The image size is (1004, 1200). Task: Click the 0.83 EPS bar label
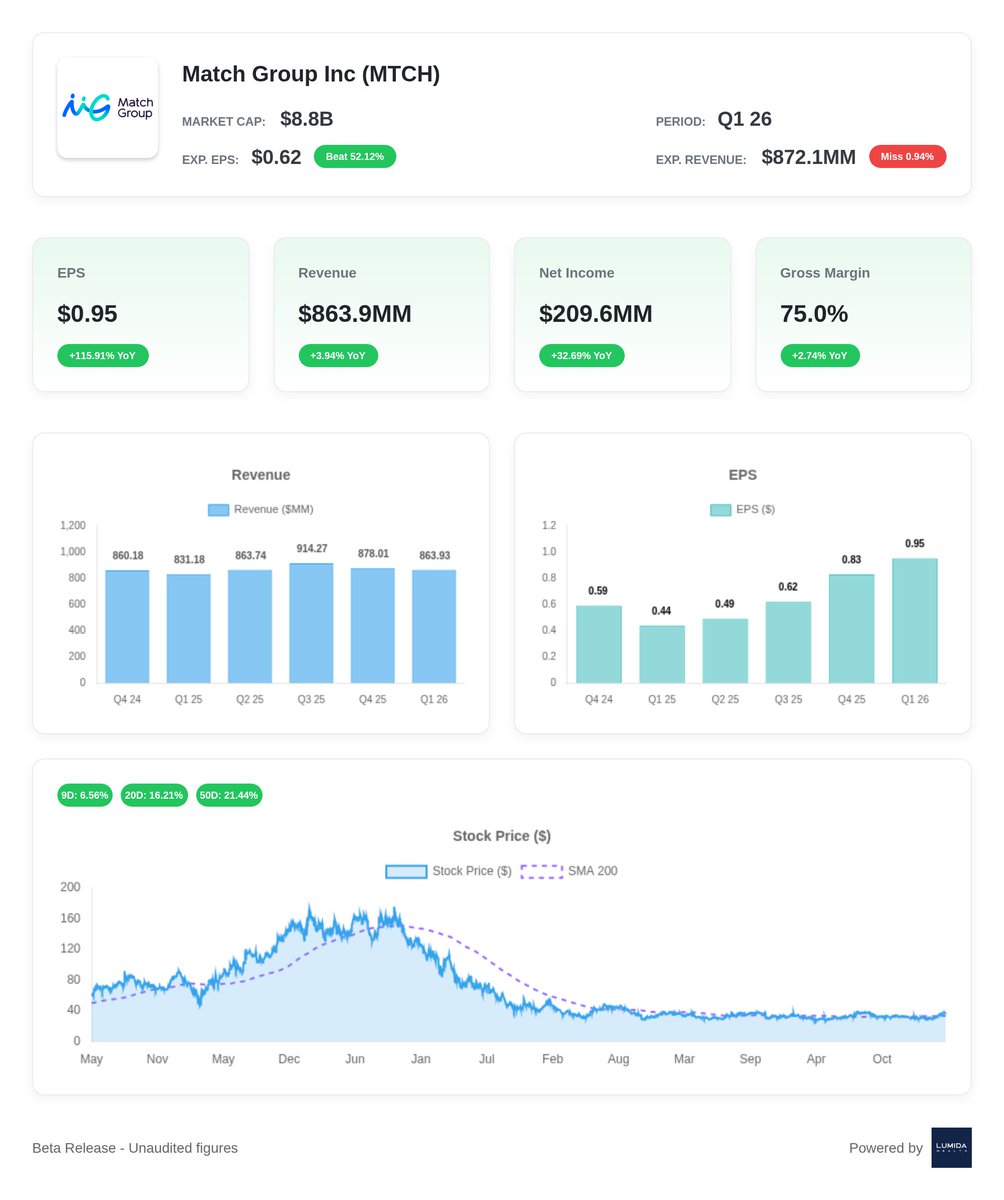[x=851, y=560]
